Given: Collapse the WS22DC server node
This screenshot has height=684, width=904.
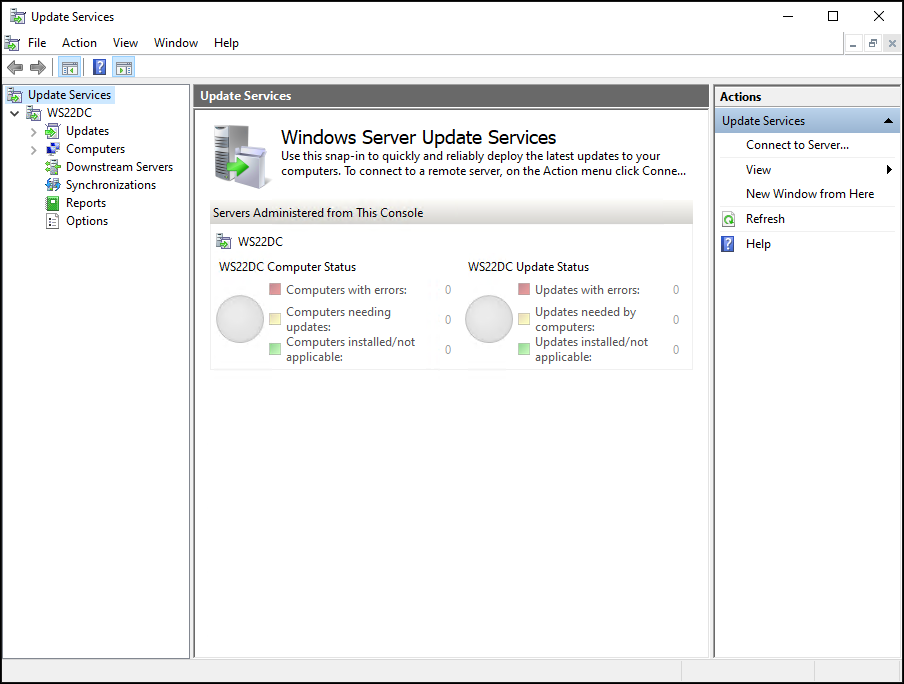Looking at the screenshot, I should pos(14,113).
